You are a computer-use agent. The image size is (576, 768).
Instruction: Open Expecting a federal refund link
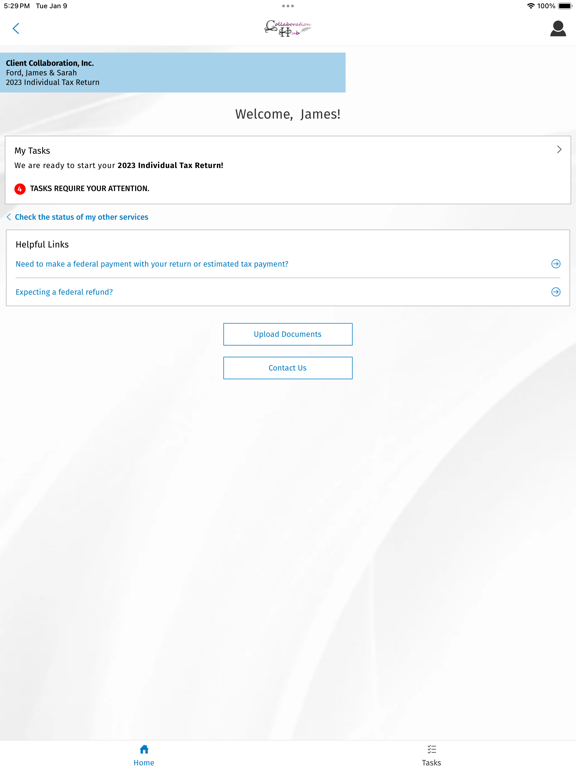[x=64, y=292]
